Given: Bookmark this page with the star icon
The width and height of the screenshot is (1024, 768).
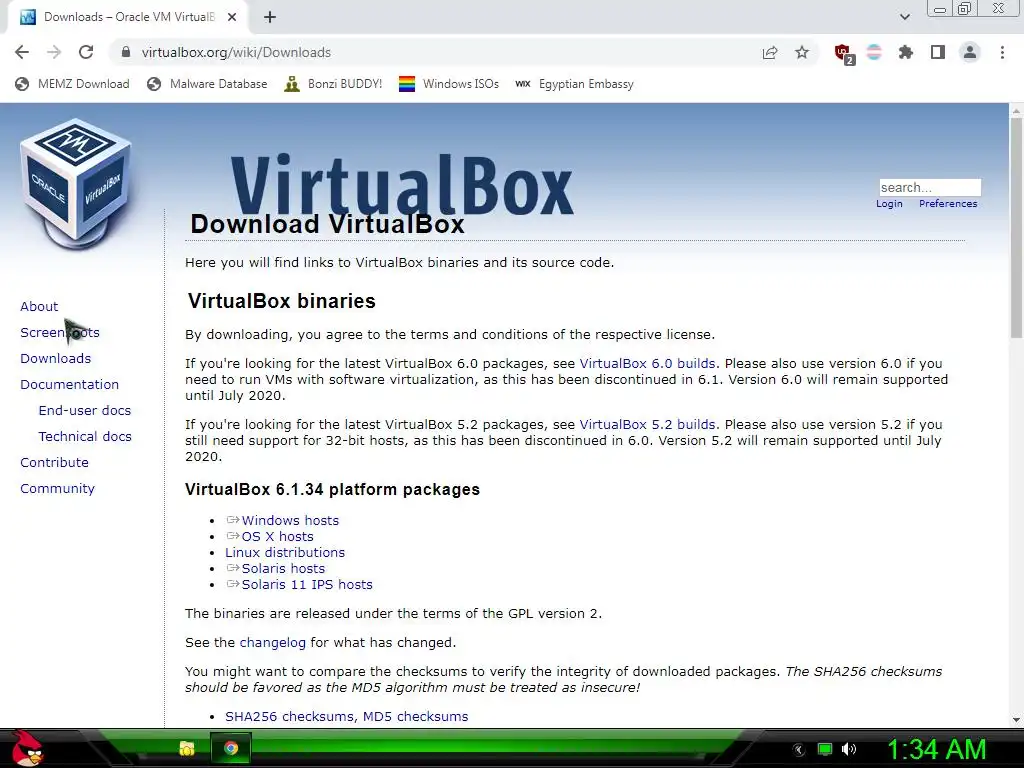Looking at the screenshot, I should click(802, 52).
